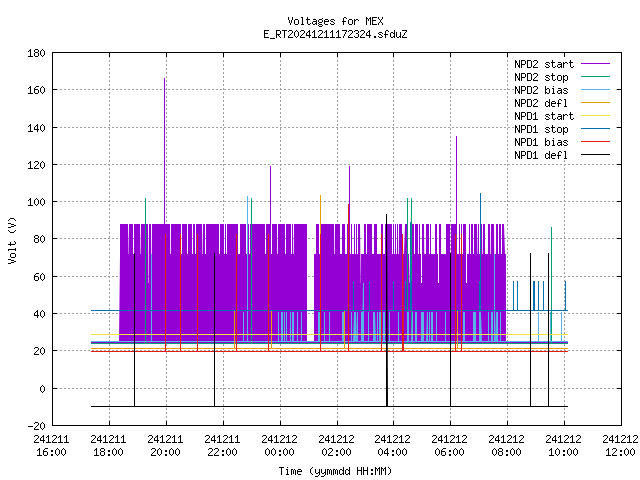
Task: Click the 'NPD1 start' legend label
Action: tap(544, 116)
